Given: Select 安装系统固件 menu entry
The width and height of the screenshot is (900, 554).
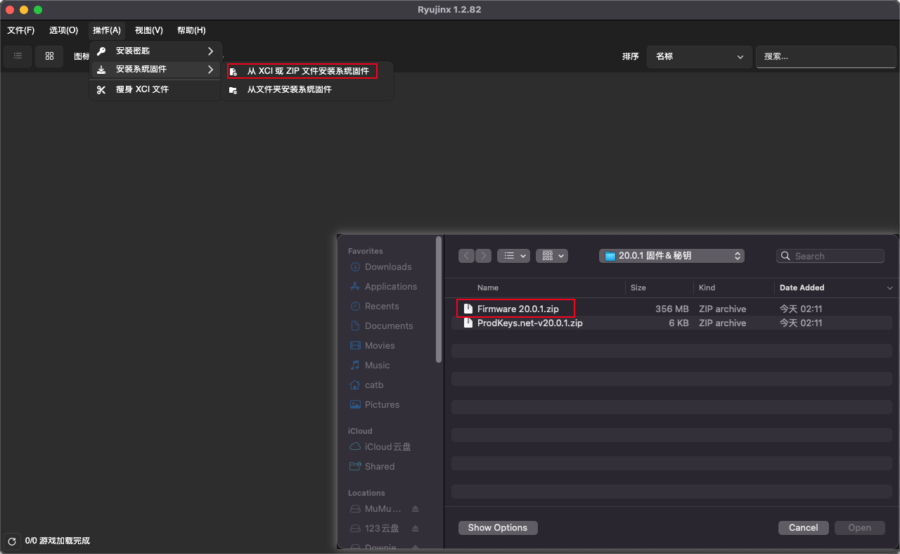Looking at the screenshot, I should 156,69.
